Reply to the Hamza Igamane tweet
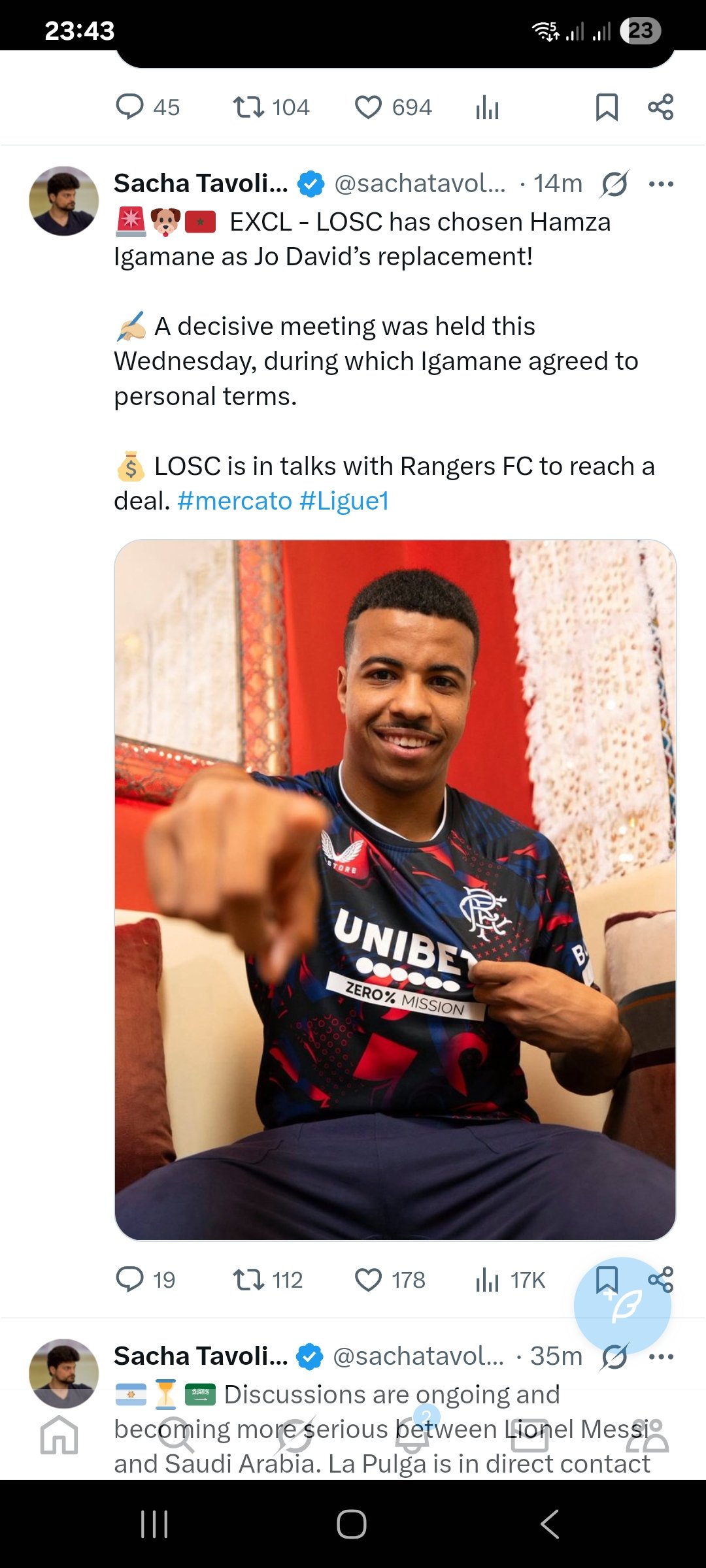This screenshot has width=706, height=1568. click(145, 1279)
